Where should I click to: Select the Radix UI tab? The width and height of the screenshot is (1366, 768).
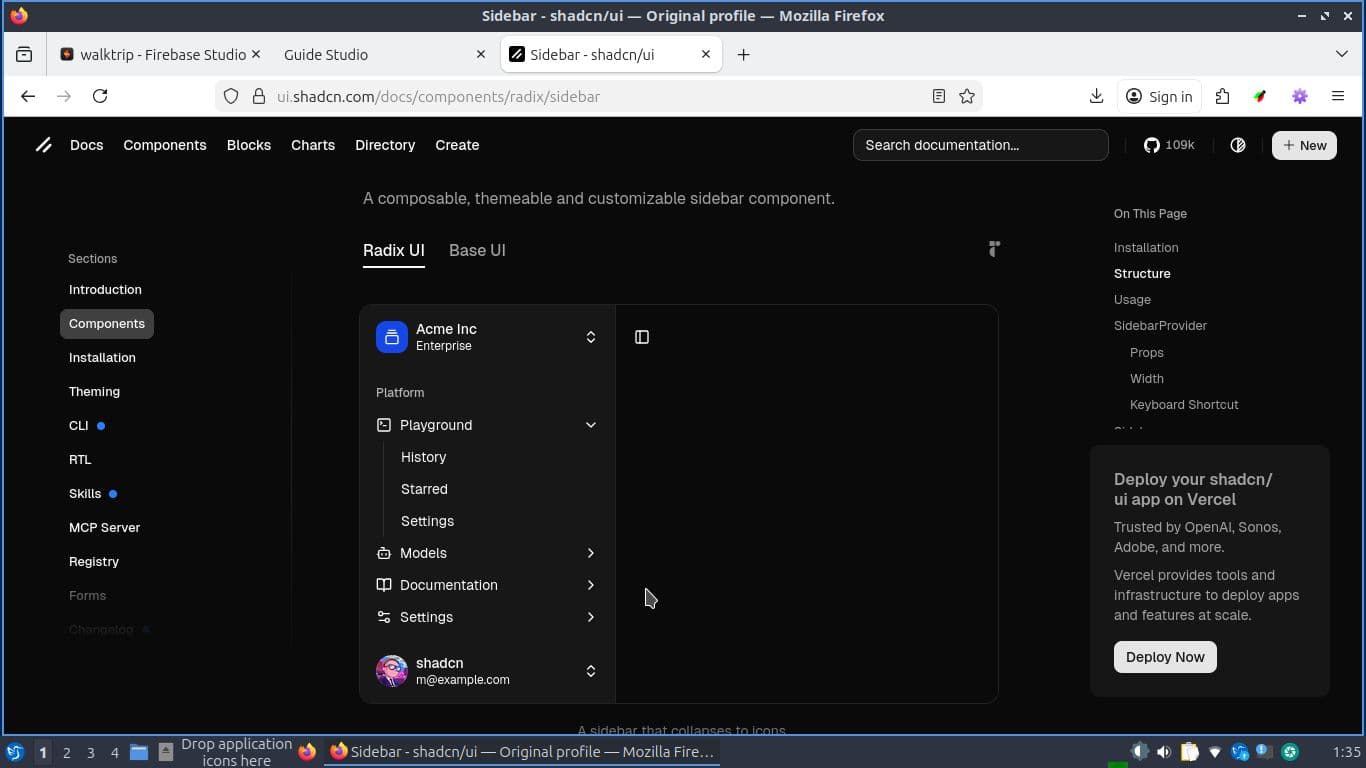click(x=394, y=250)
